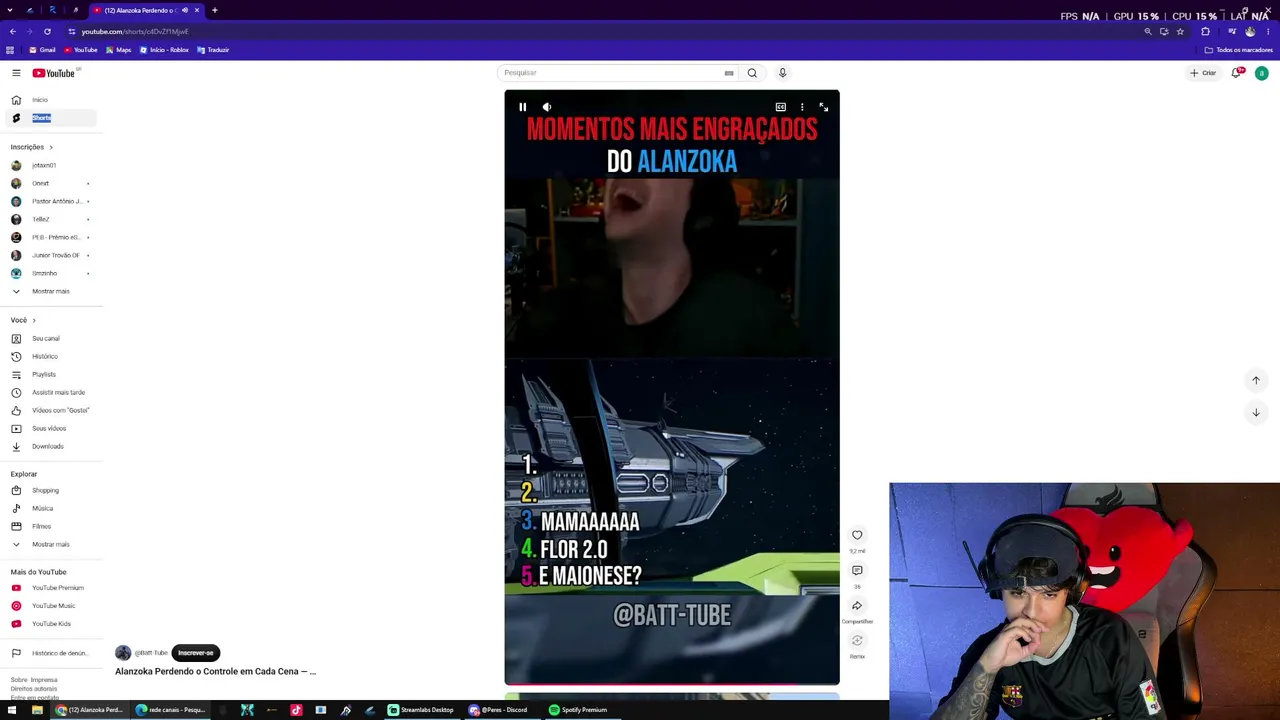Open the on-screen keyboard in search box

click(x=729, y=73)
